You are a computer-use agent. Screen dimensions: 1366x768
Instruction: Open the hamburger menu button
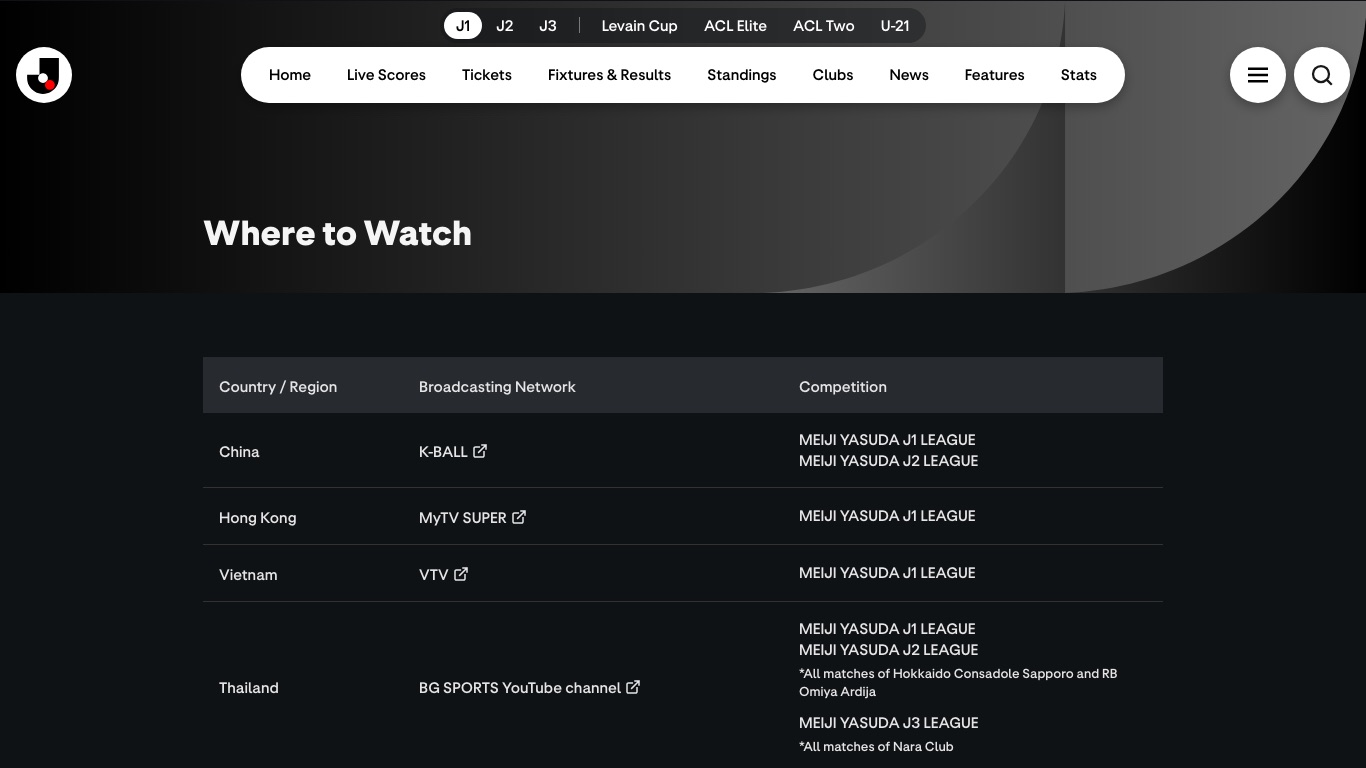(x=1257, y=75)
